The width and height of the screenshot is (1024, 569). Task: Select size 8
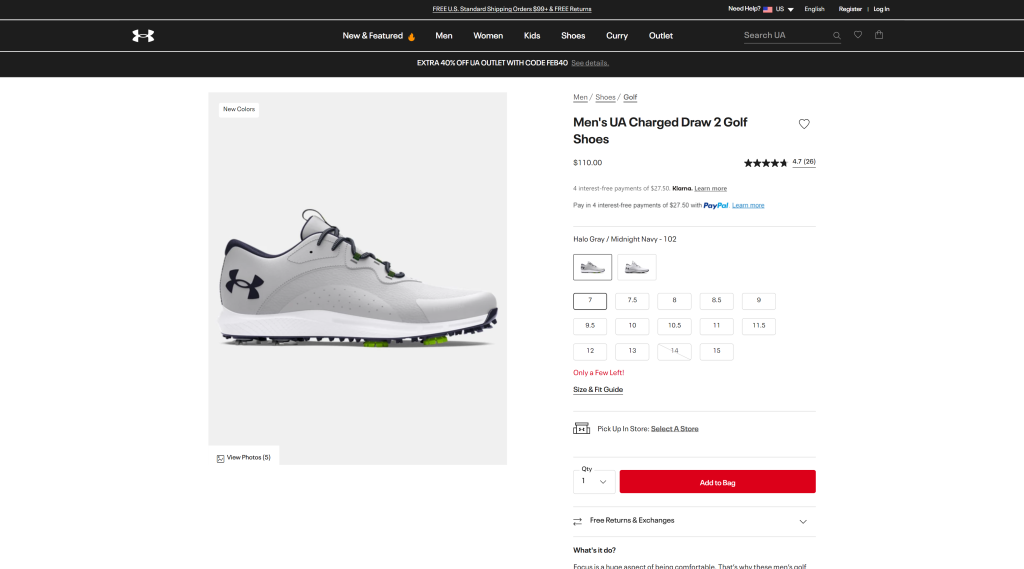click(x=675, y=301)
